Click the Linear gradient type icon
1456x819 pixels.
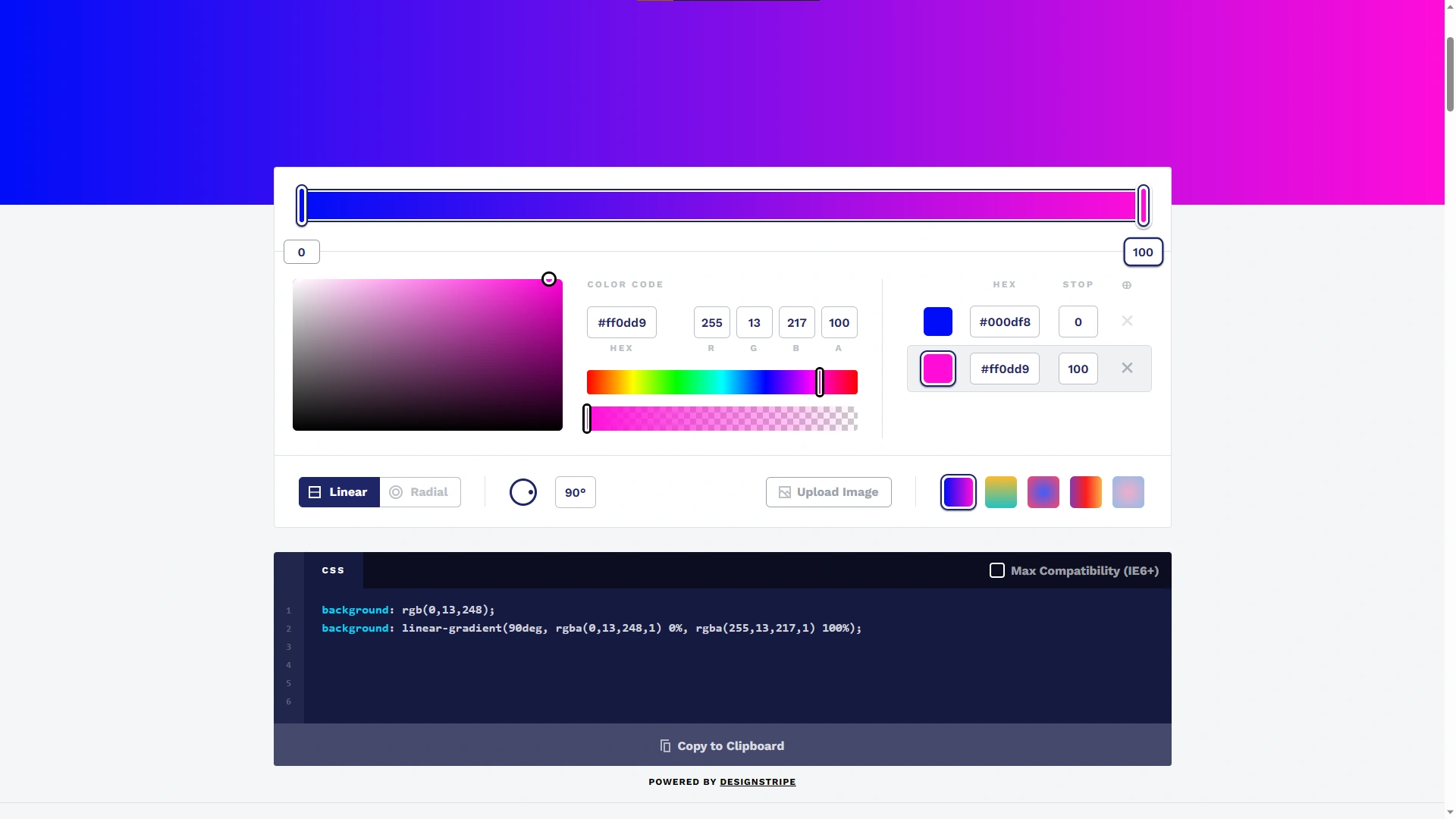(x=315, y=491)
